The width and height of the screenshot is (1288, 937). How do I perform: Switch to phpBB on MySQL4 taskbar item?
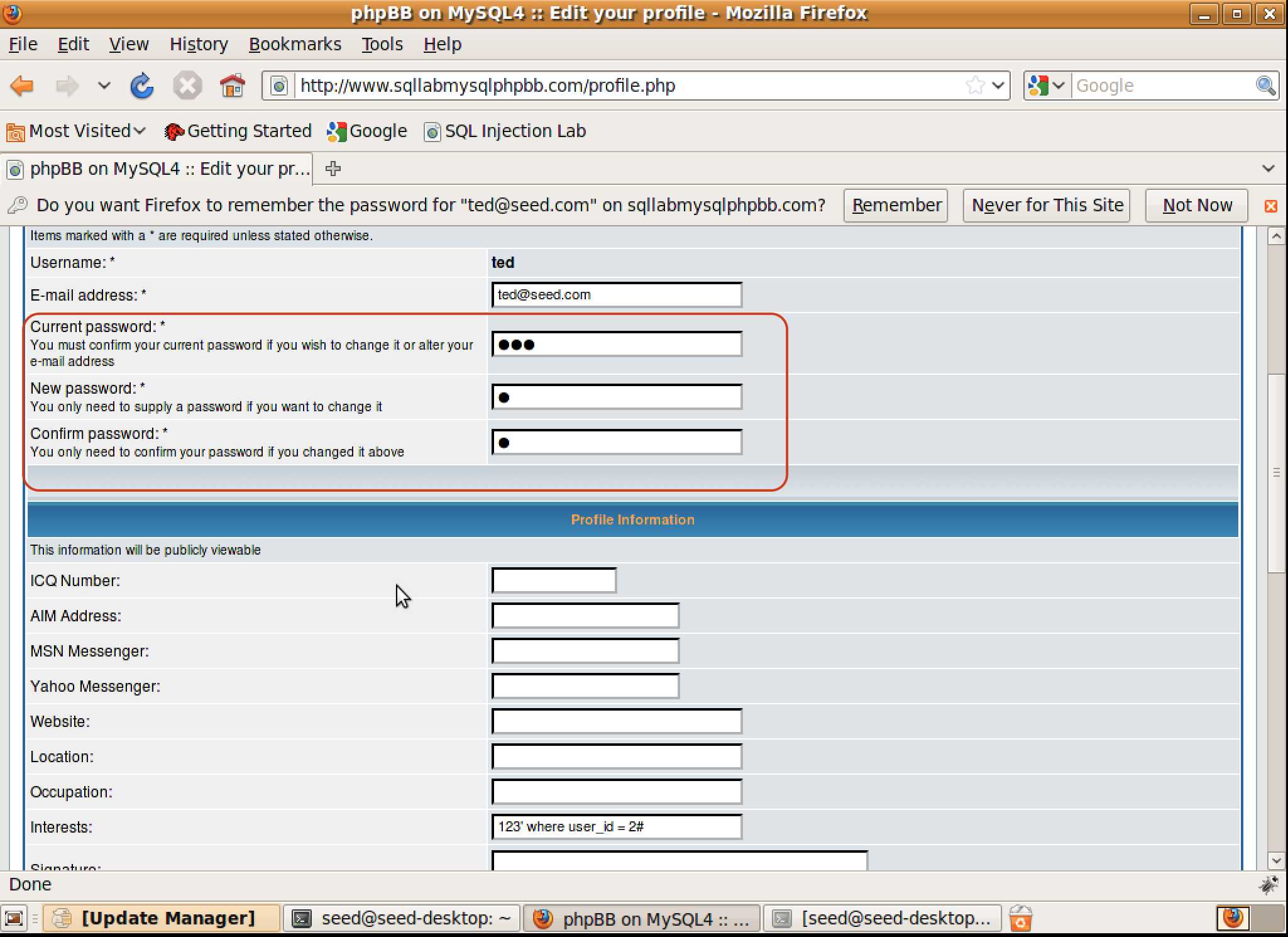(x=642, y=919)
